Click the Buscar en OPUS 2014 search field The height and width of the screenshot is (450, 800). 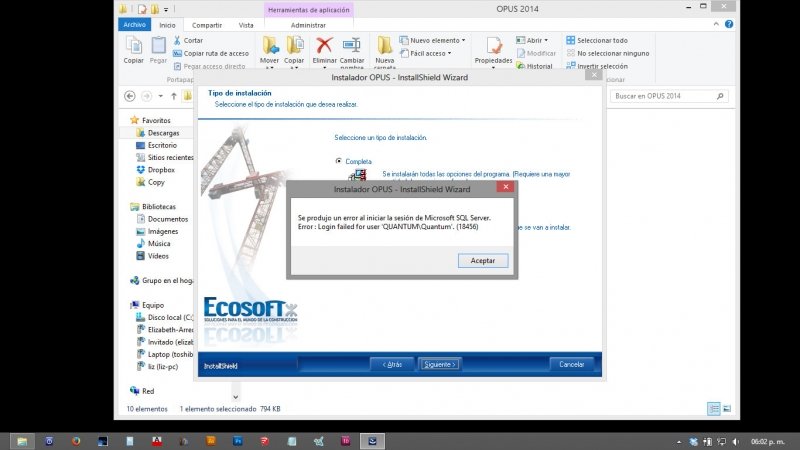[x=665, y=97]
